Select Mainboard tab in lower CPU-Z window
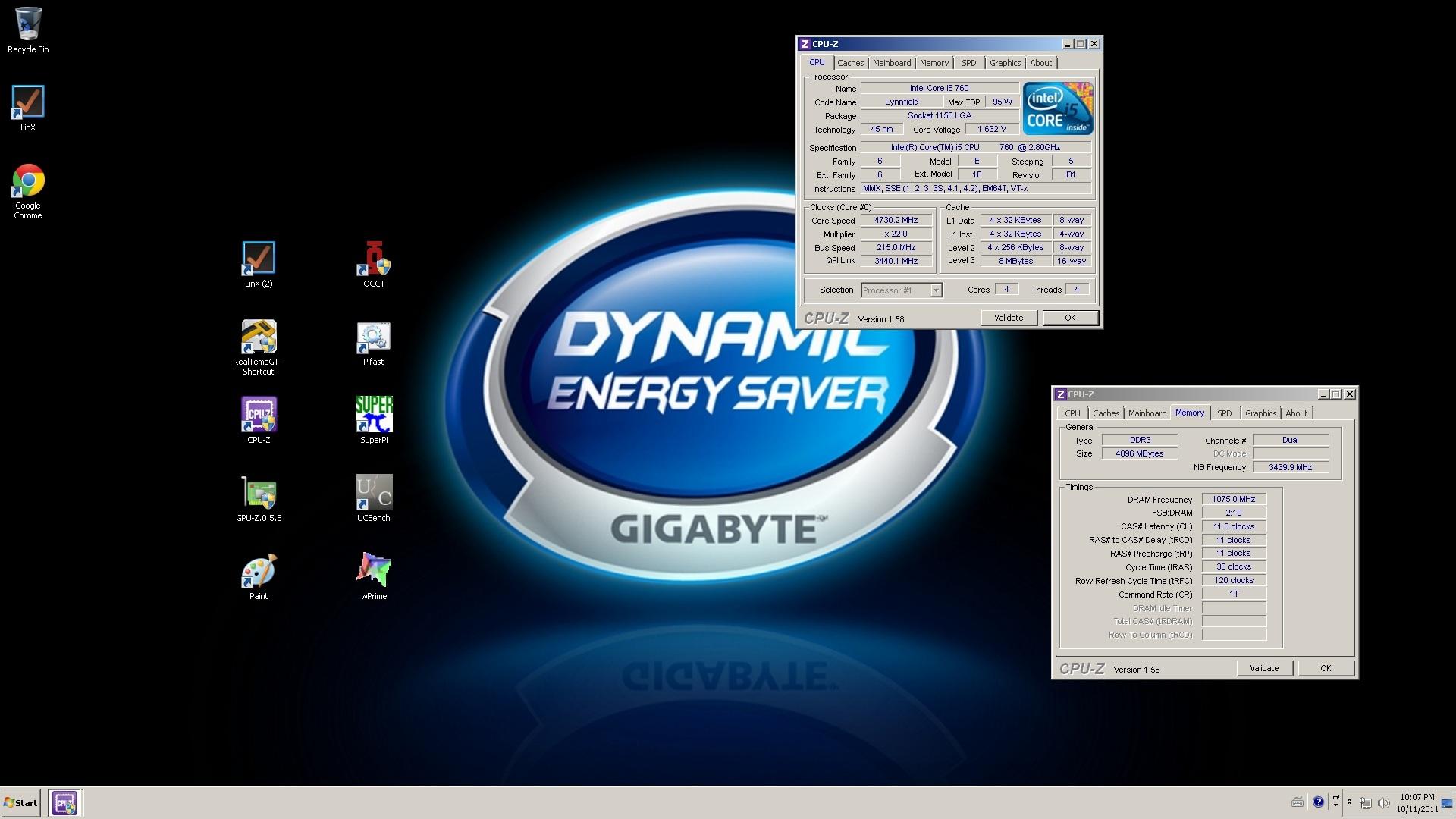This screenshot has height=819, width=1456. pos(1147,413)
